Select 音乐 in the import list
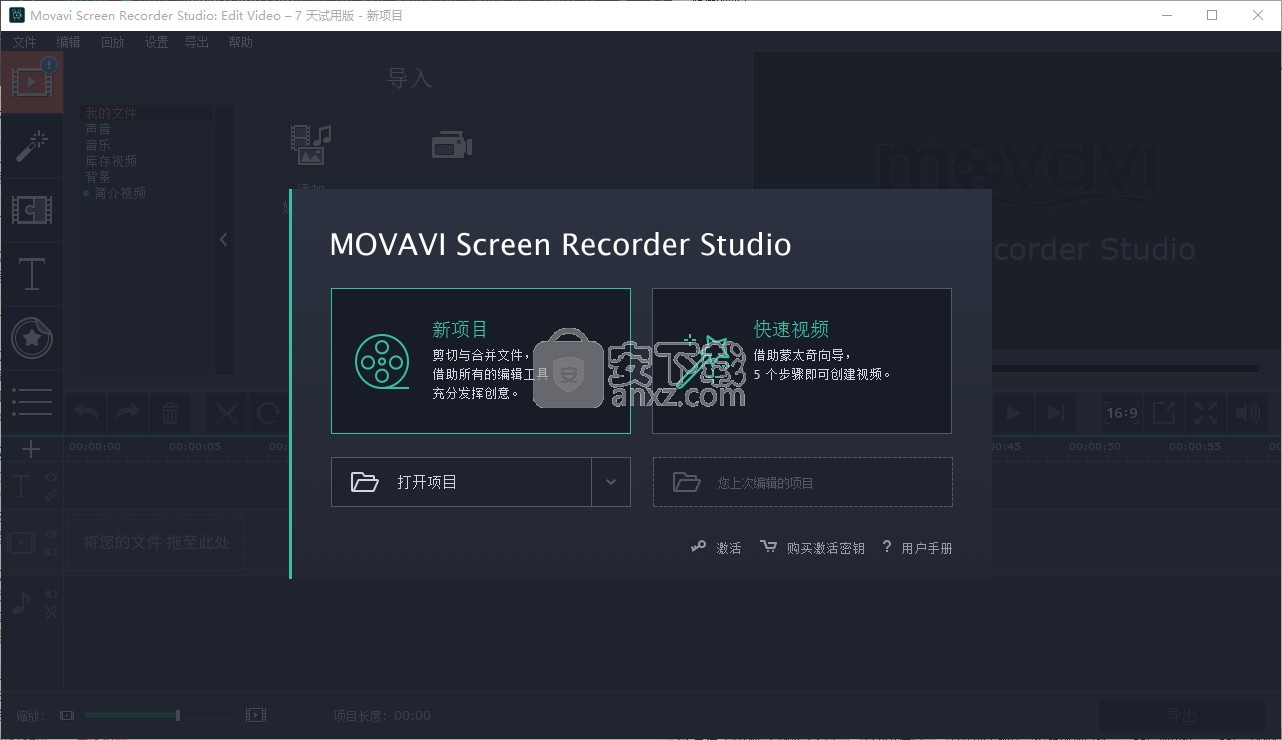Image resolution: width=1282 pixels, height=740 pixels. coord(98,145)
